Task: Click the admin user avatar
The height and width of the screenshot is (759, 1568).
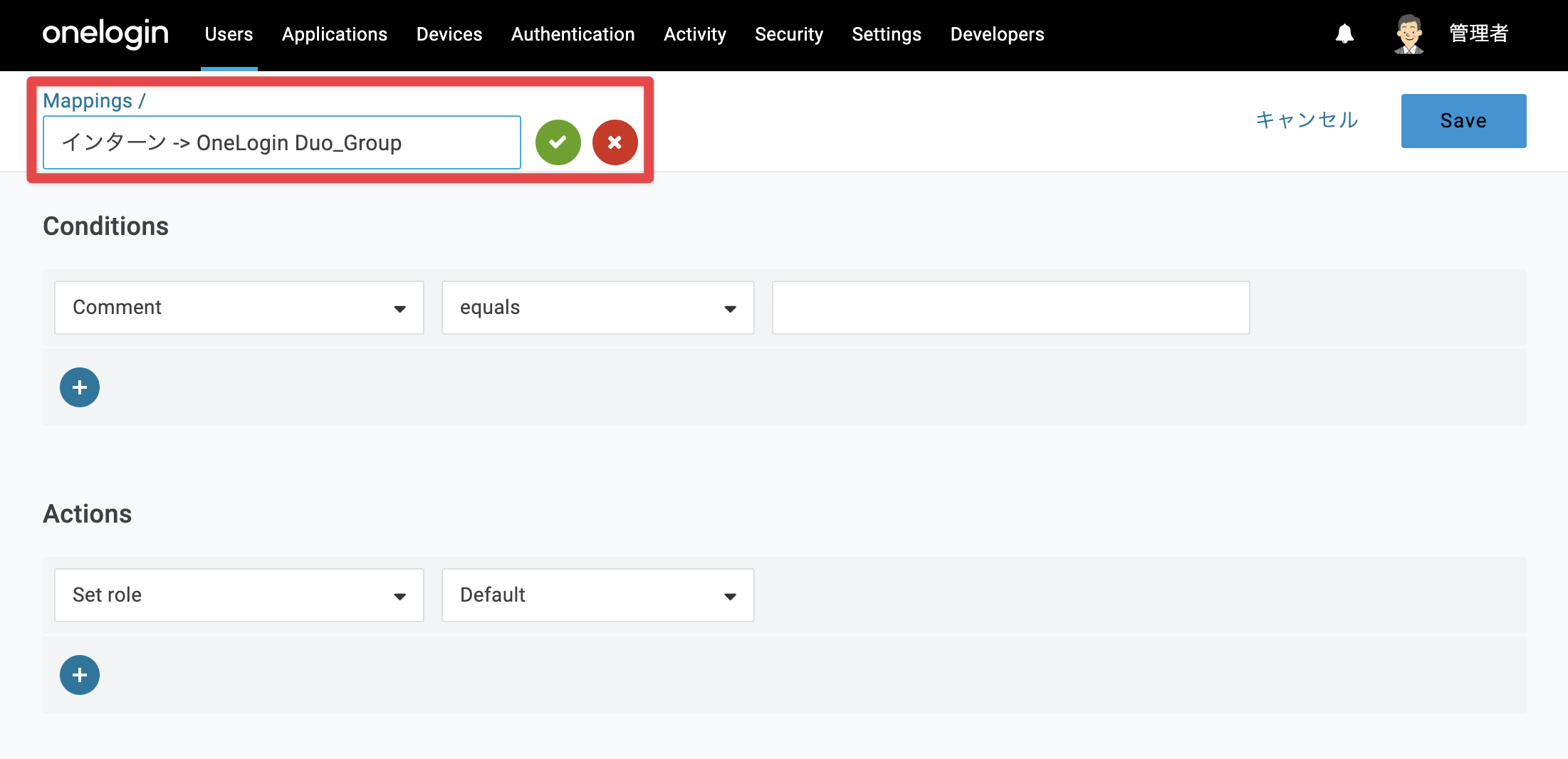Action: coord(1408,34)
